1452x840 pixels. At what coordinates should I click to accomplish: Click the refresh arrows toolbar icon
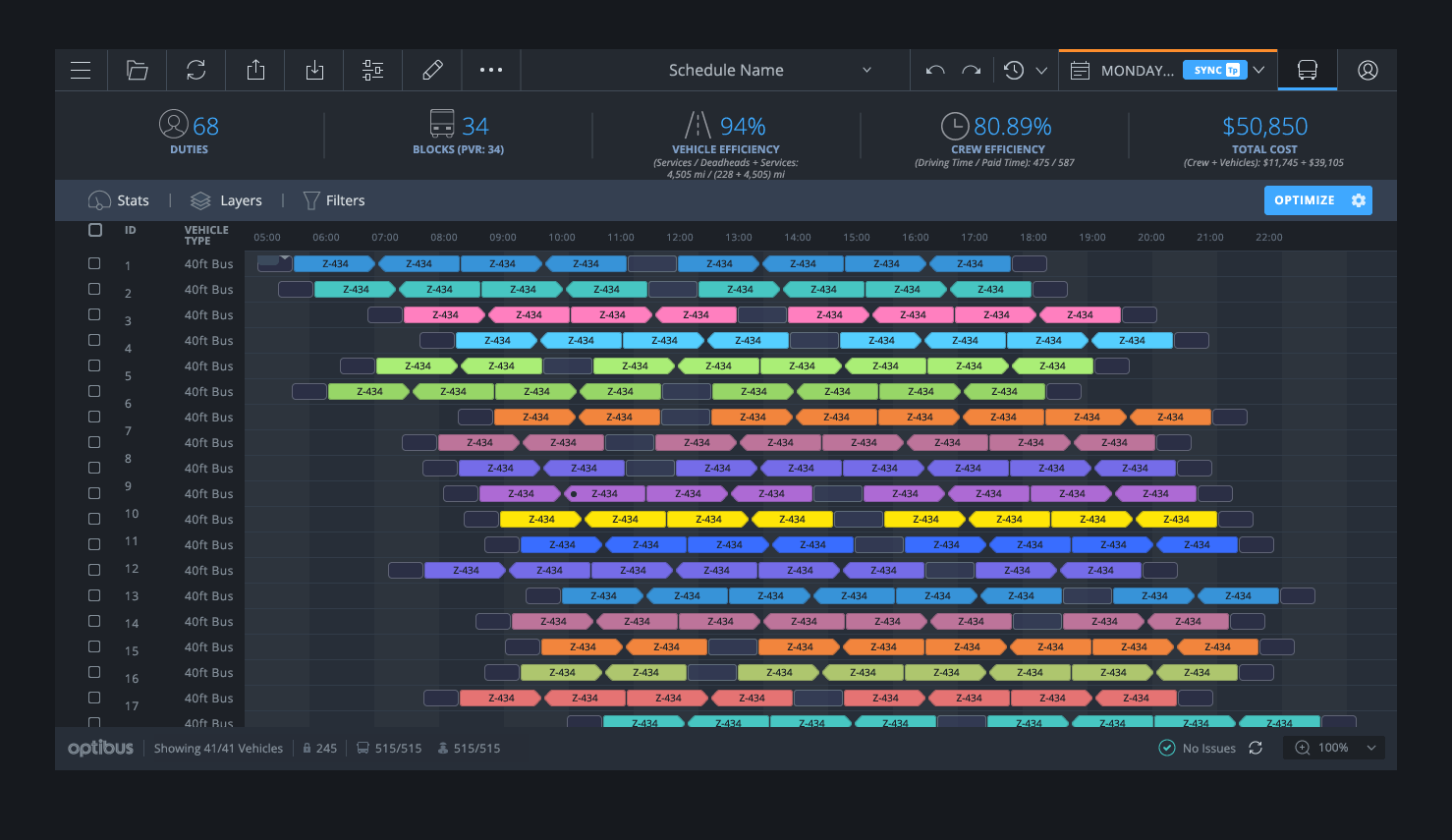coord(196,70)
